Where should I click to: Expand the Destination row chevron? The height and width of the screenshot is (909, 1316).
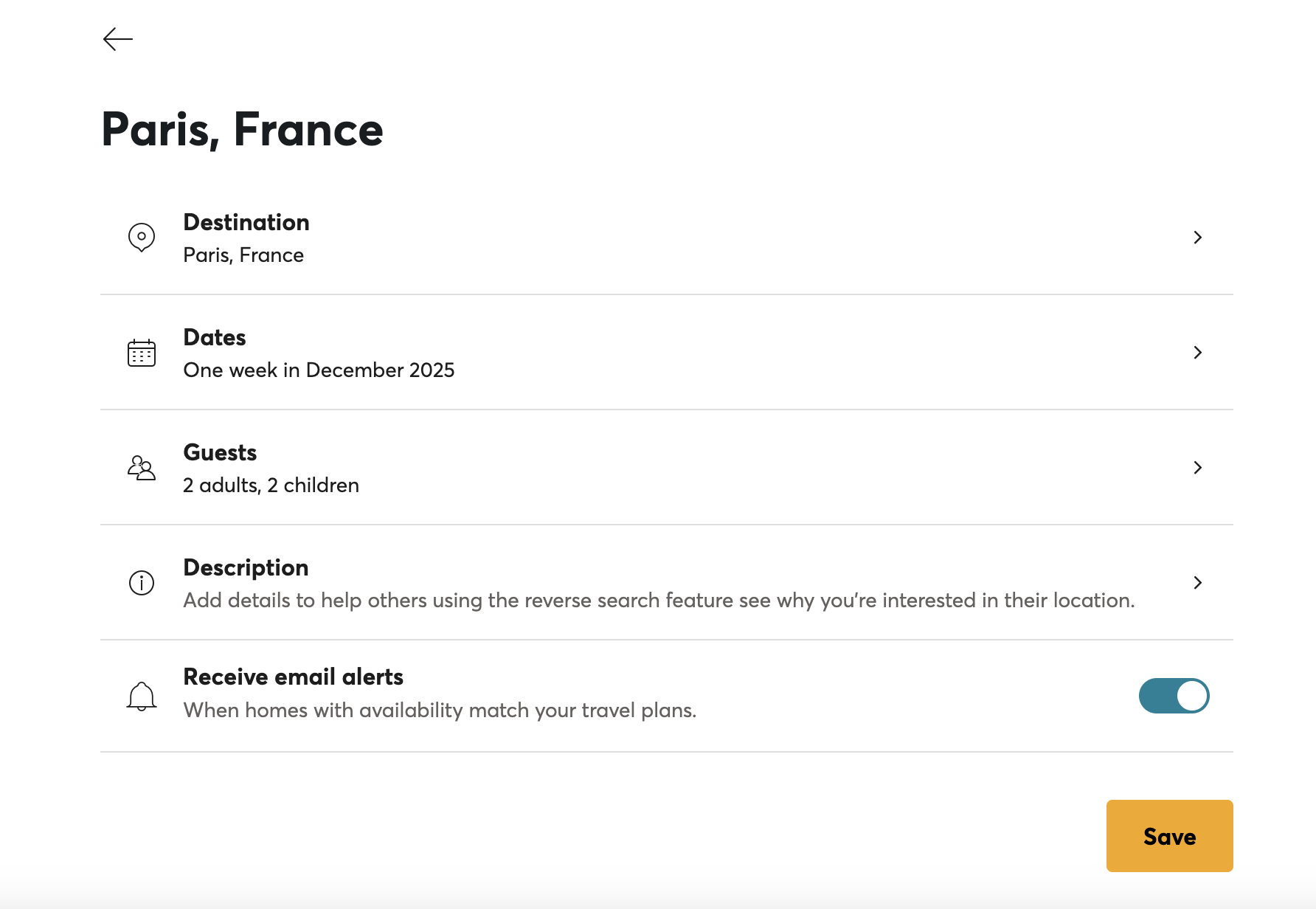point(1197,238)
